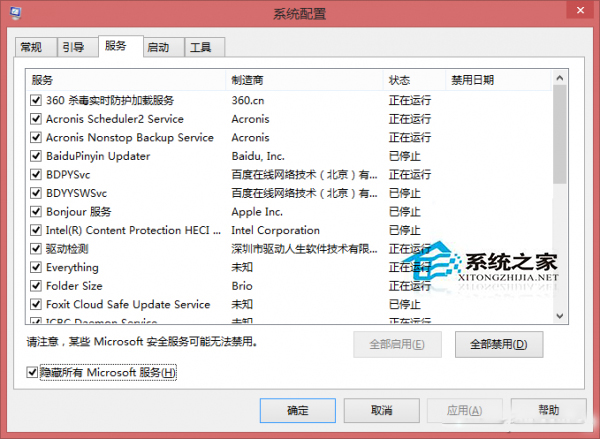Open help with 帮助 button

[549, 411]
